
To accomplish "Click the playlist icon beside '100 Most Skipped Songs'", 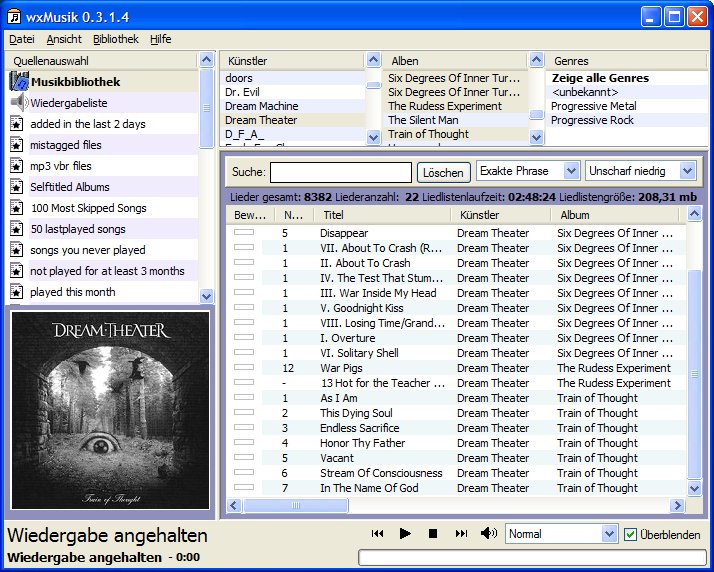I will (16, 208).
